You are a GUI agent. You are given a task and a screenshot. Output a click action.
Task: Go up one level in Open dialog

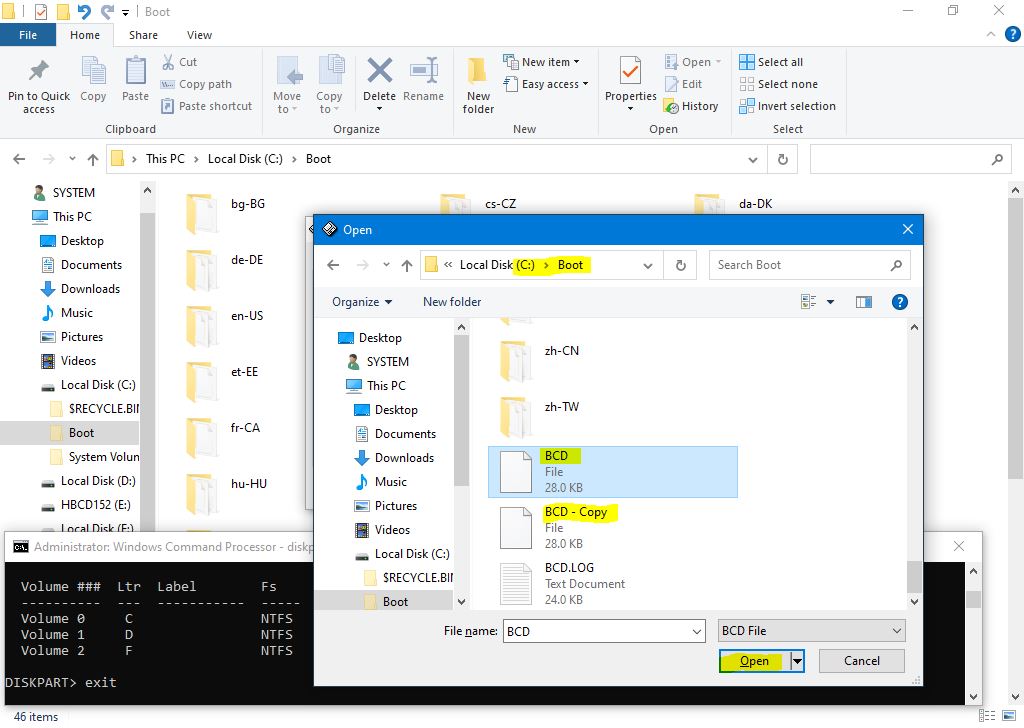click(406, 265)
